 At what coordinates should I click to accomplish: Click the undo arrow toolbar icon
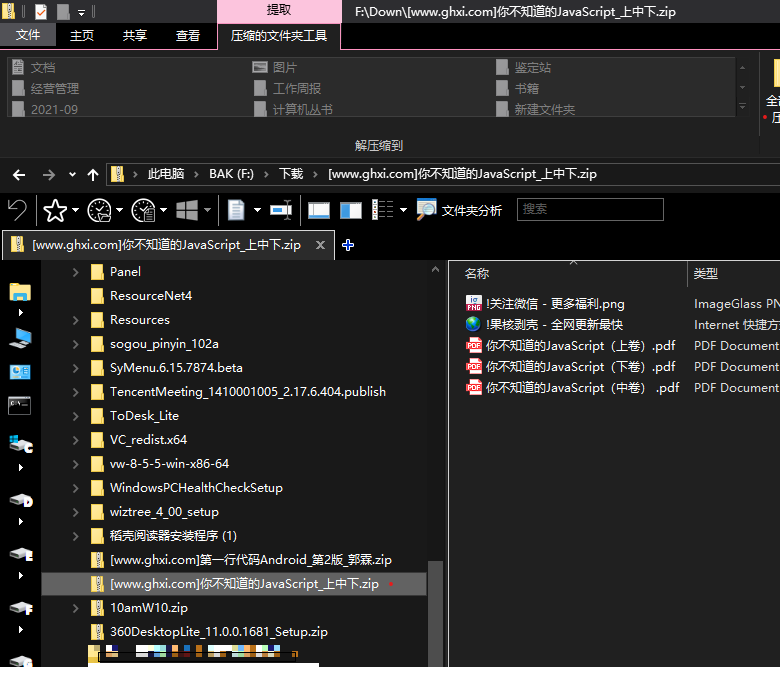[17, 210]
